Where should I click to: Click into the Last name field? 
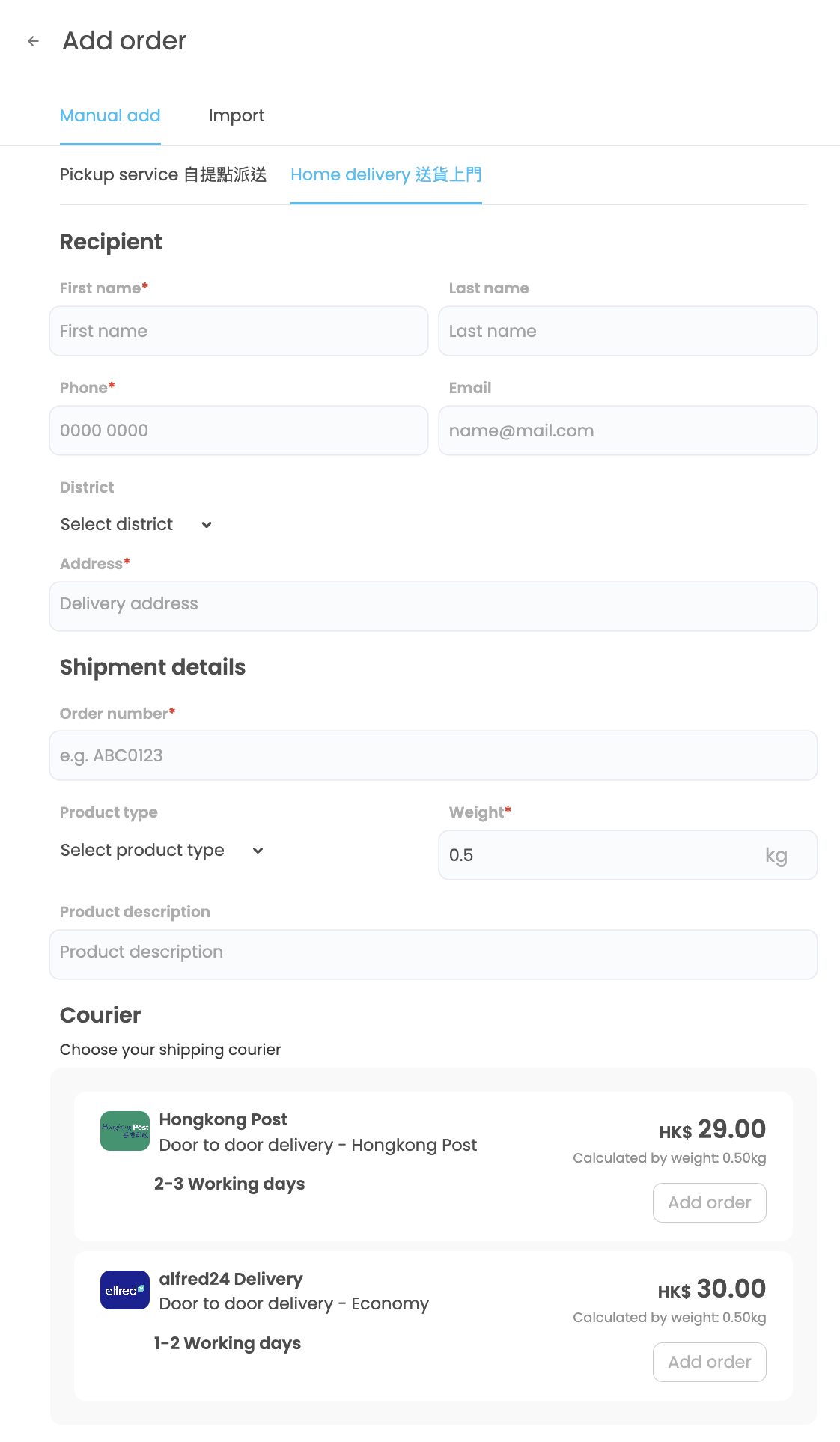point(627,331)
